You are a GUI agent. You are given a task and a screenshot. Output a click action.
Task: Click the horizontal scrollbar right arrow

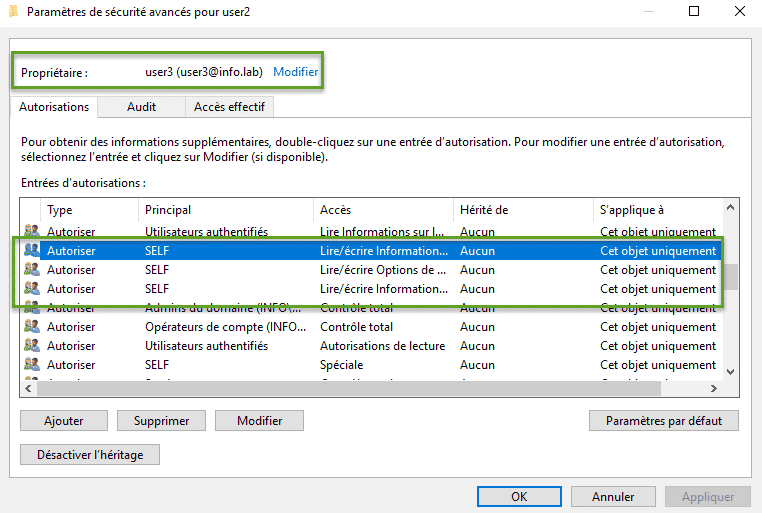pos(713,389)
